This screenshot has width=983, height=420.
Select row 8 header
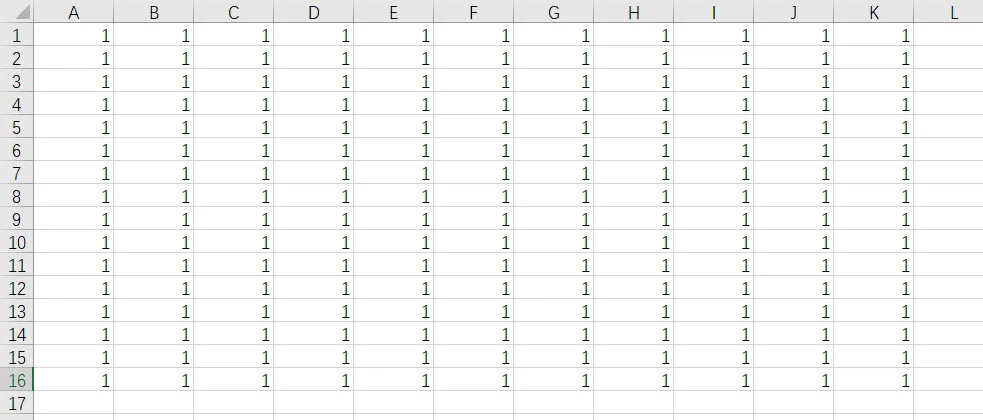(x=16, y=196)
